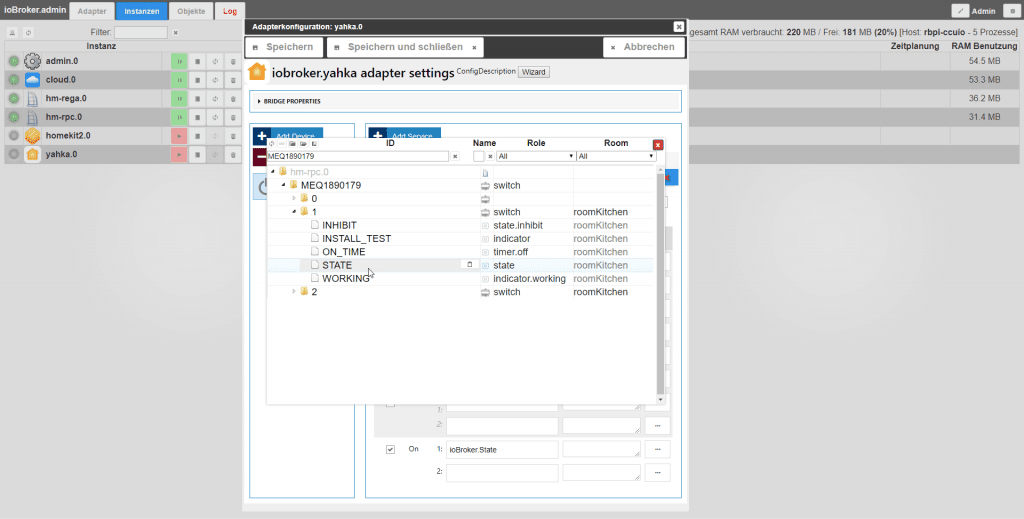
Task: Delete the hm-rpc.0 instance
Action: tap(233, 118)
